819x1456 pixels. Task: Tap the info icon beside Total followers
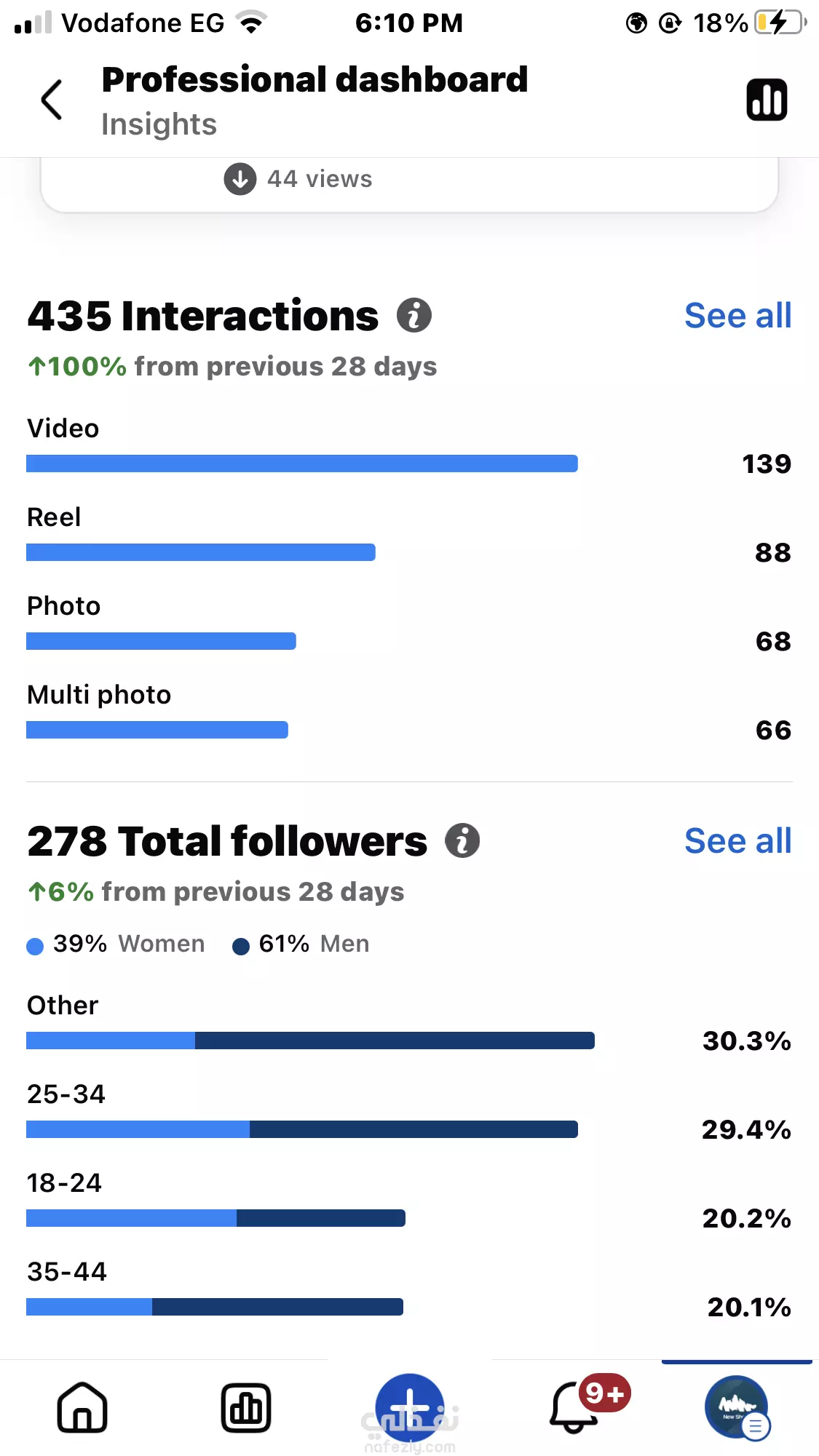click(462, 841)
